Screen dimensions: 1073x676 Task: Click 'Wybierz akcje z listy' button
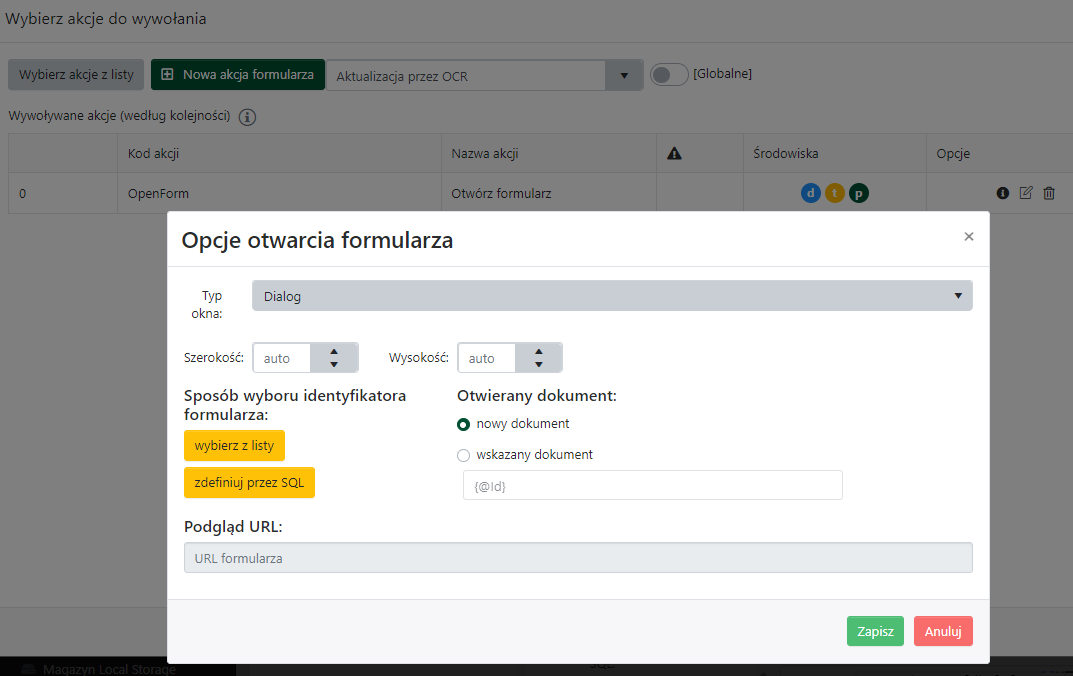pyautogui.click(x=75, y=75)
